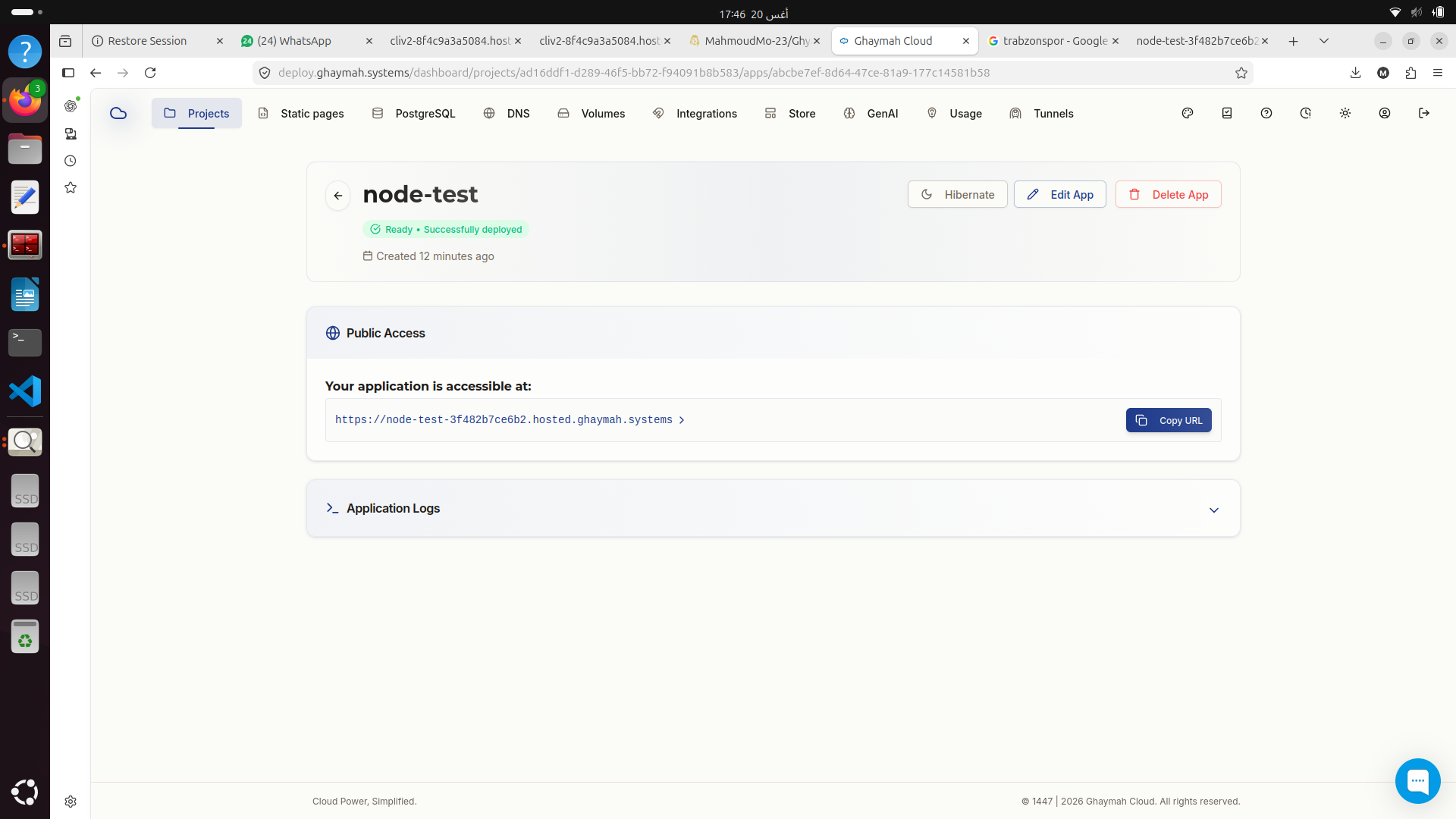
Task: Open the node-test hosted URL link
Action: coord(510,420)
